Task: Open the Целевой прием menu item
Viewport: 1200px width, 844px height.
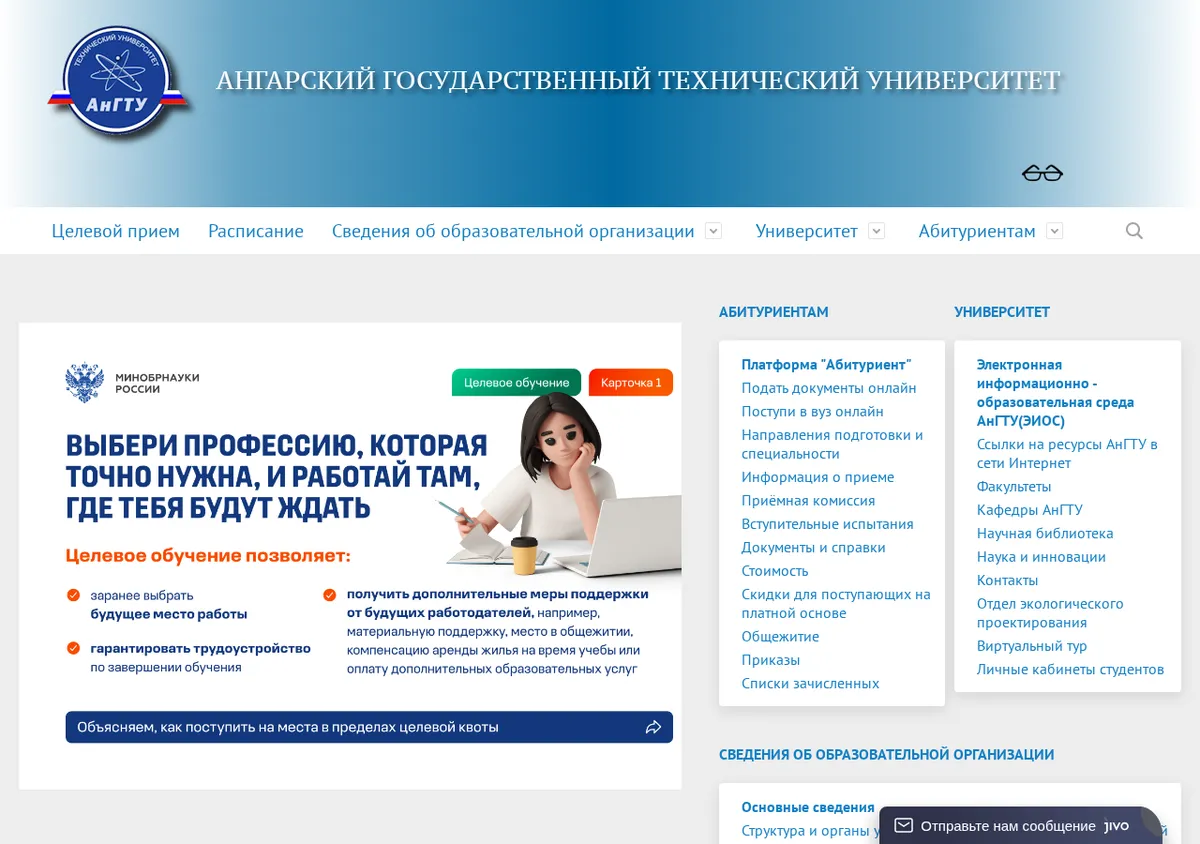Action: (x=116, y=231)
